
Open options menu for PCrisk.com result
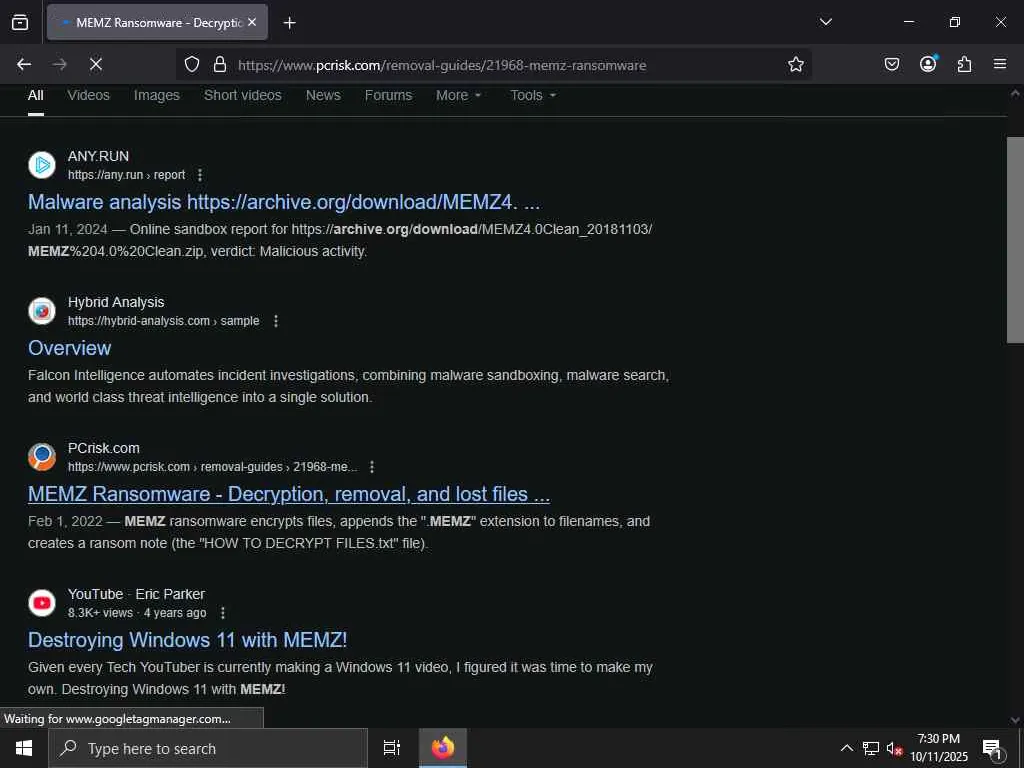tap(372, 467)
